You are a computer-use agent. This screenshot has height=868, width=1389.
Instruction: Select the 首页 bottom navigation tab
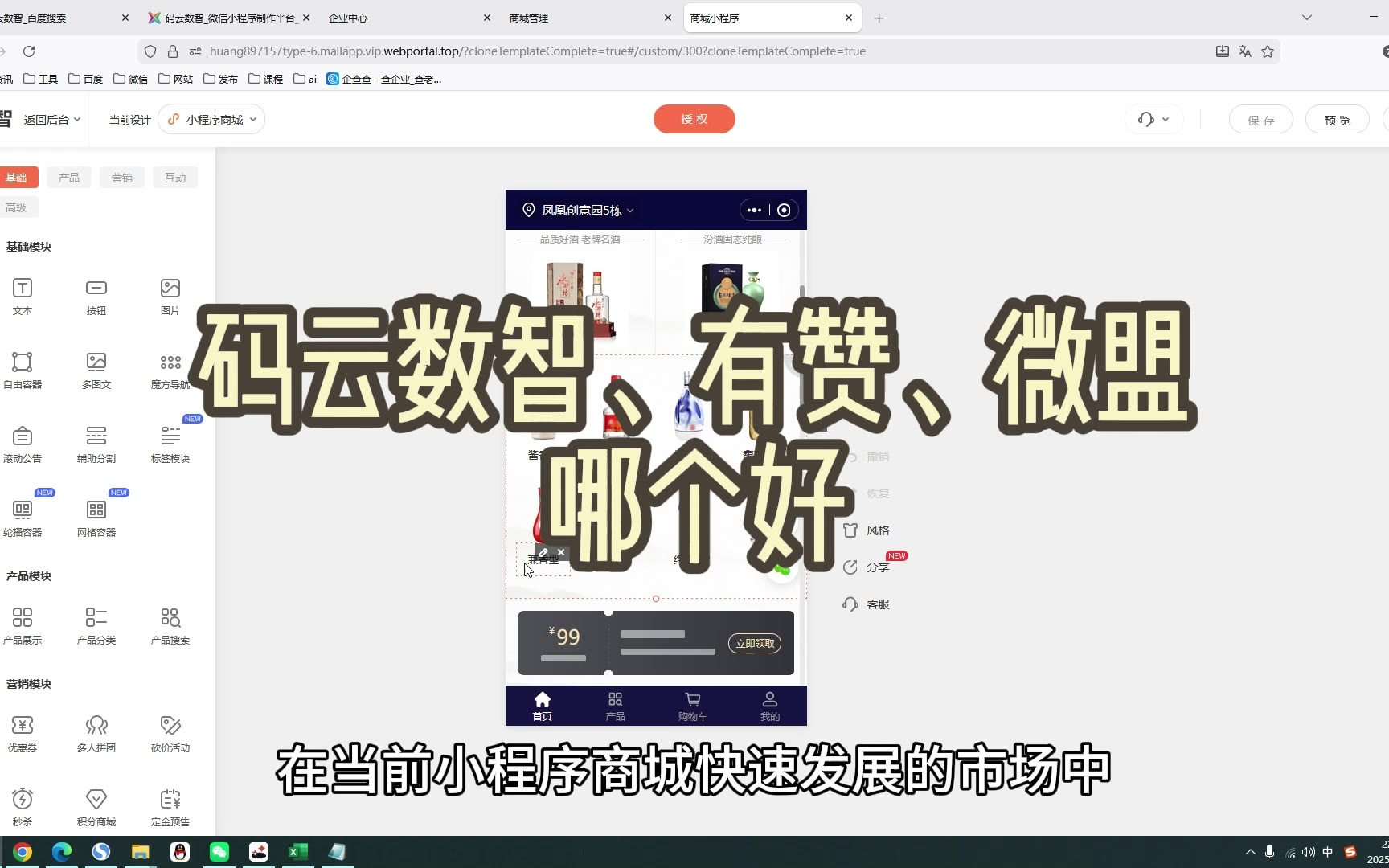(543, 706)
